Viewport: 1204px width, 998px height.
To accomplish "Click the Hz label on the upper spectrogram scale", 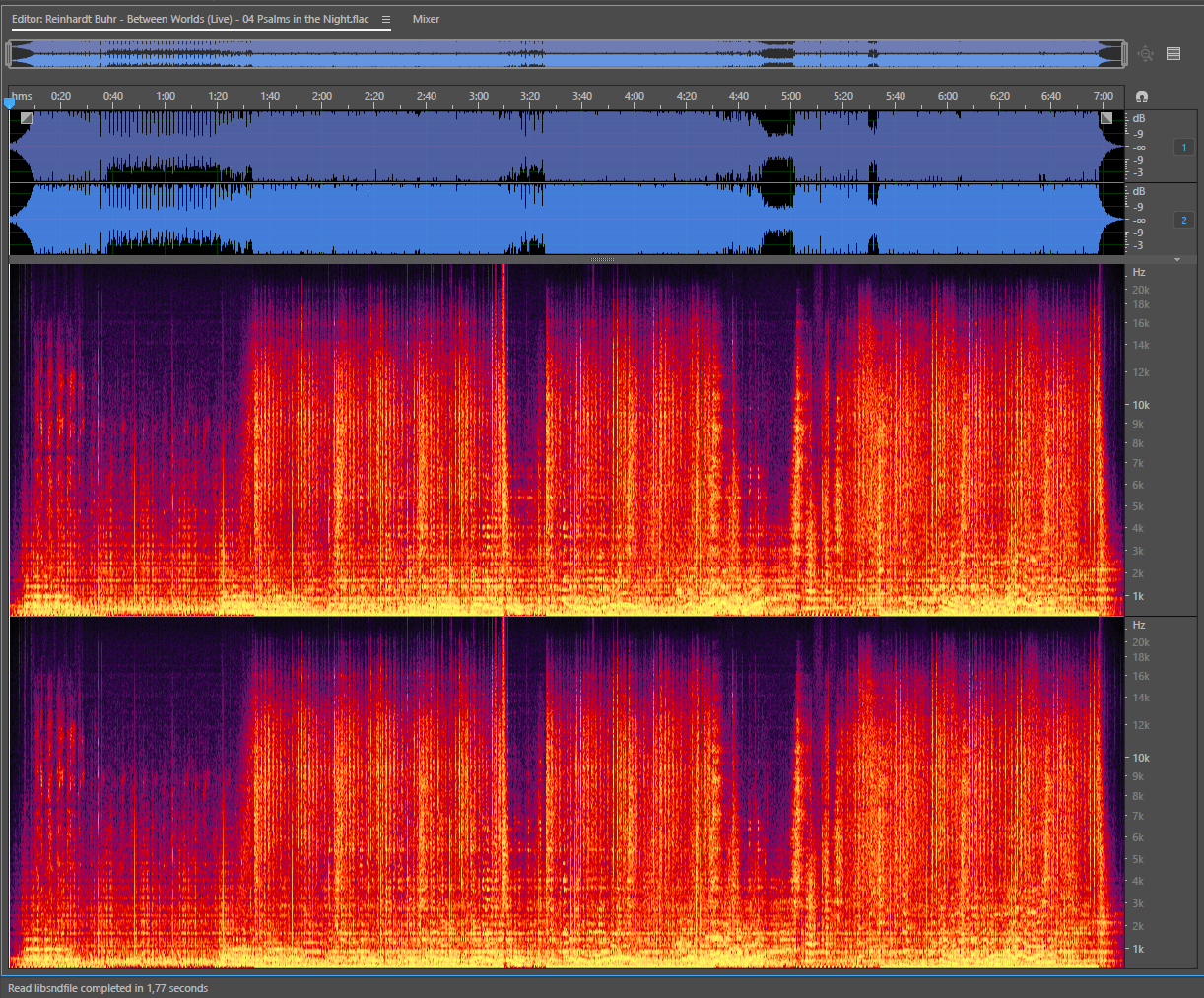I will tap(1139, 272).
